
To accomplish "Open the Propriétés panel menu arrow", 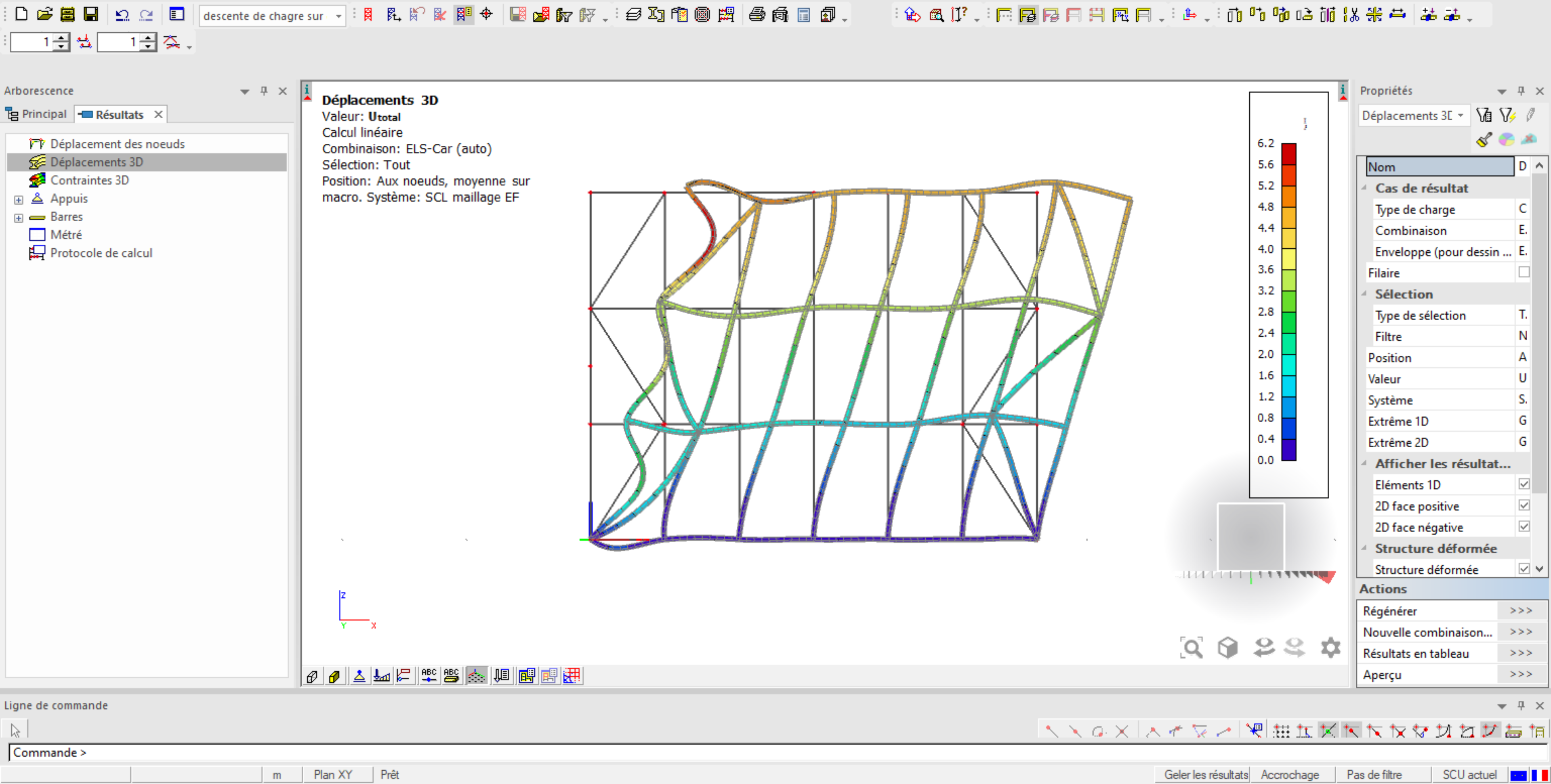I will tap(1502, 92).
